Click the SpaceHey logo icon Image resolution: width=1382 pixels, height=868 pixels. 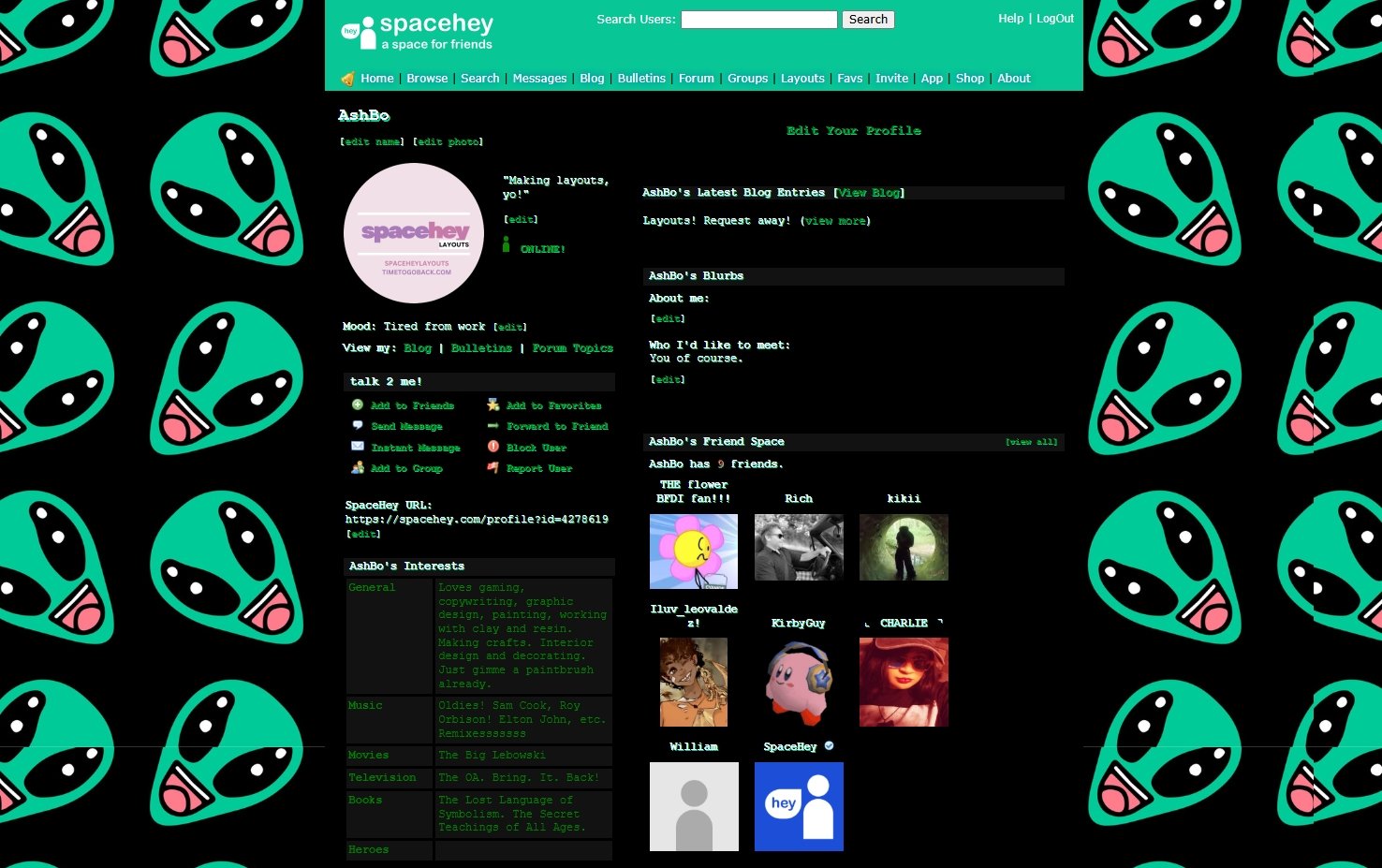tap(359, 33)
